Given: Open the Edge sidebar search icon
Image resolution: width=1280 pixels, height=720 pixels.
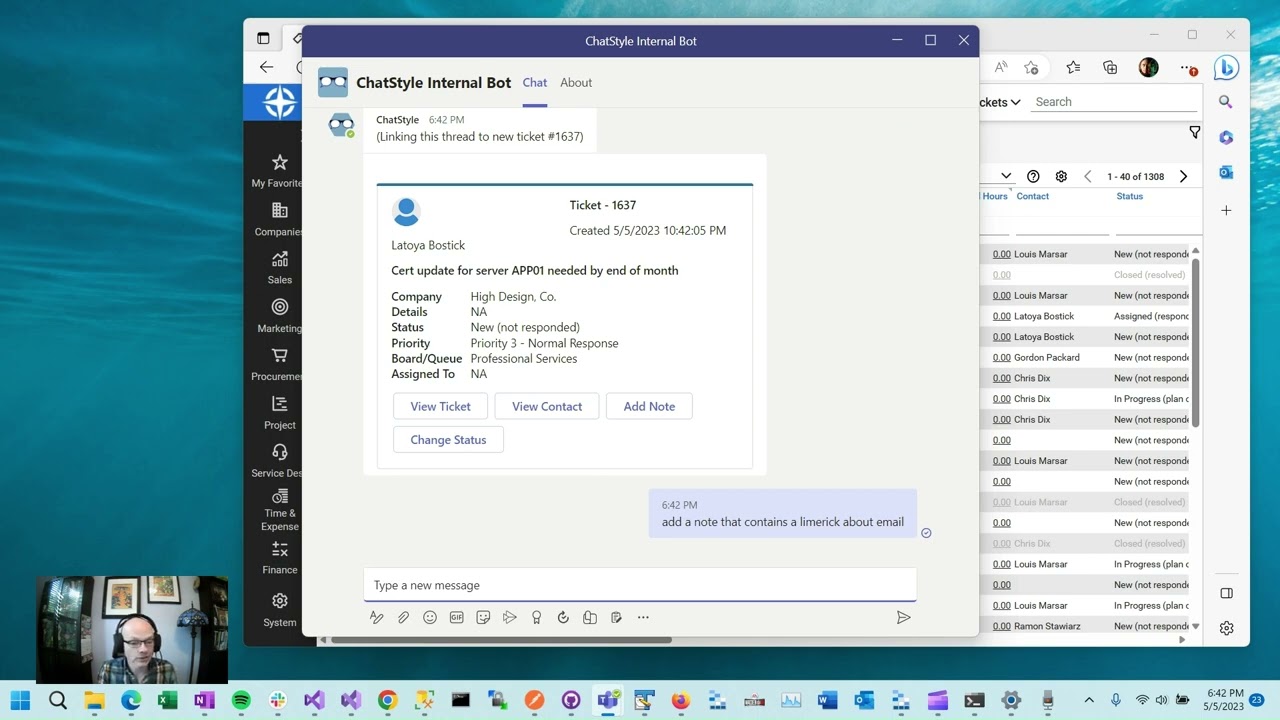Looking at the screenshot, I should pos(1226,102).
